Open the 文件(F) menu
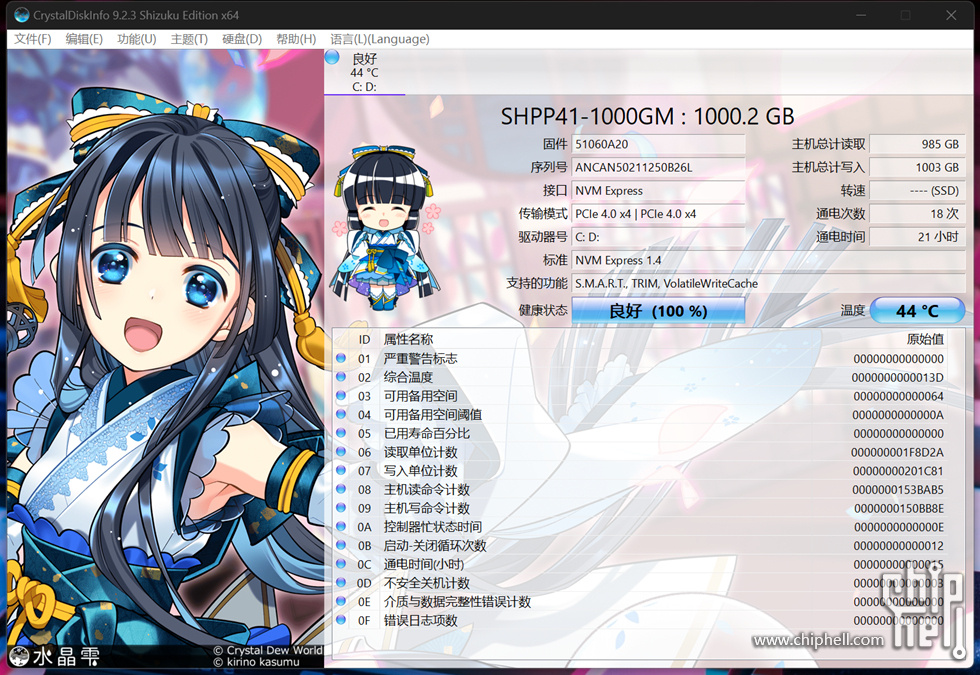980x675 pixels. point(32,39)
